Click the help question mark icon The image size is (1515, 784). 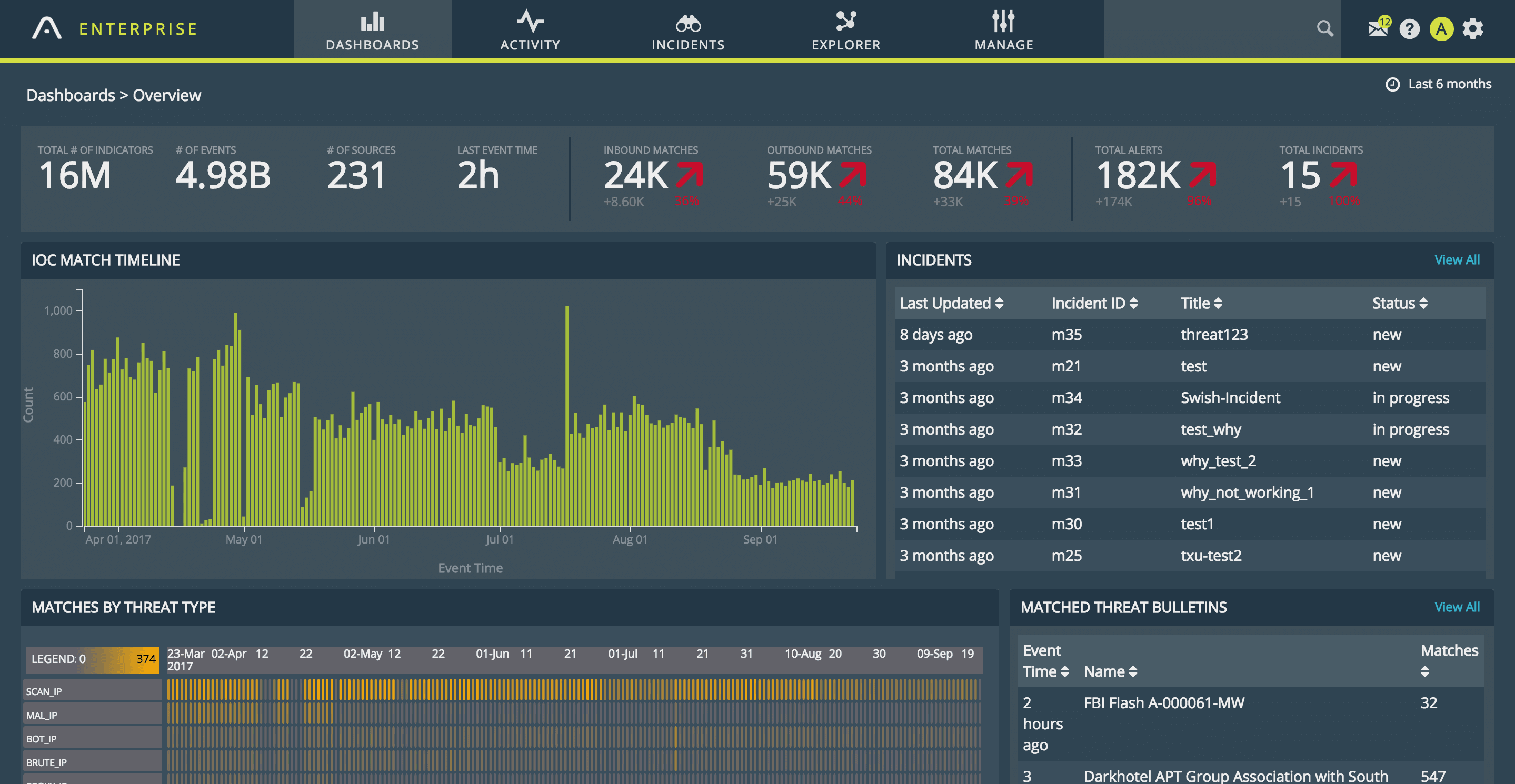pos(1410,28)
